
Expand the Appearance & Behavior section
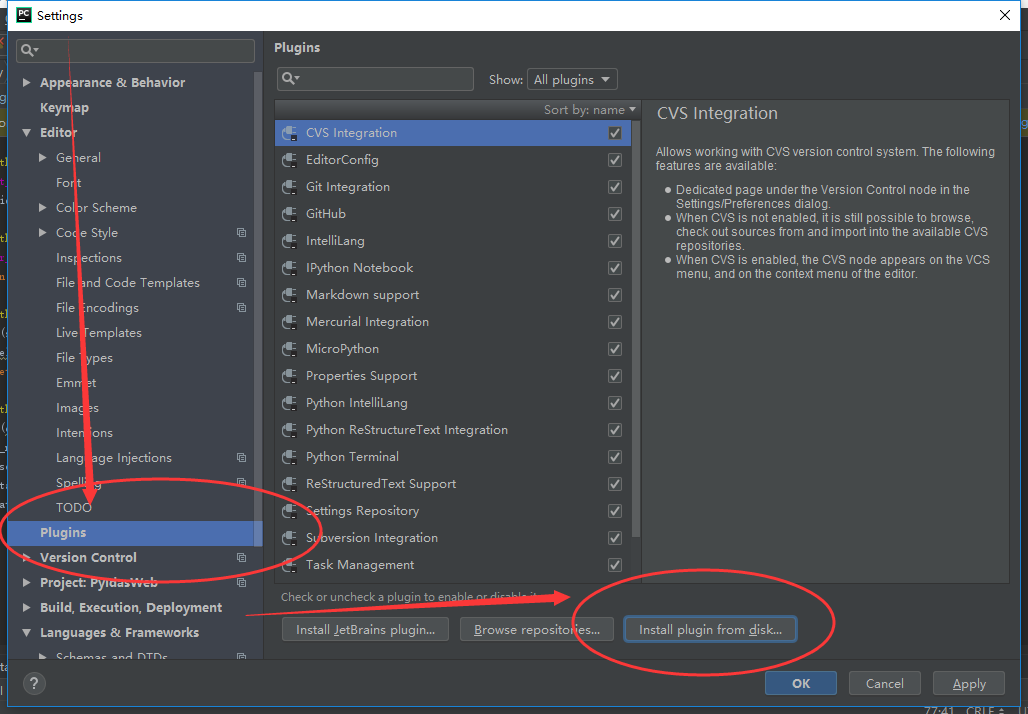(x=27, y=83)
